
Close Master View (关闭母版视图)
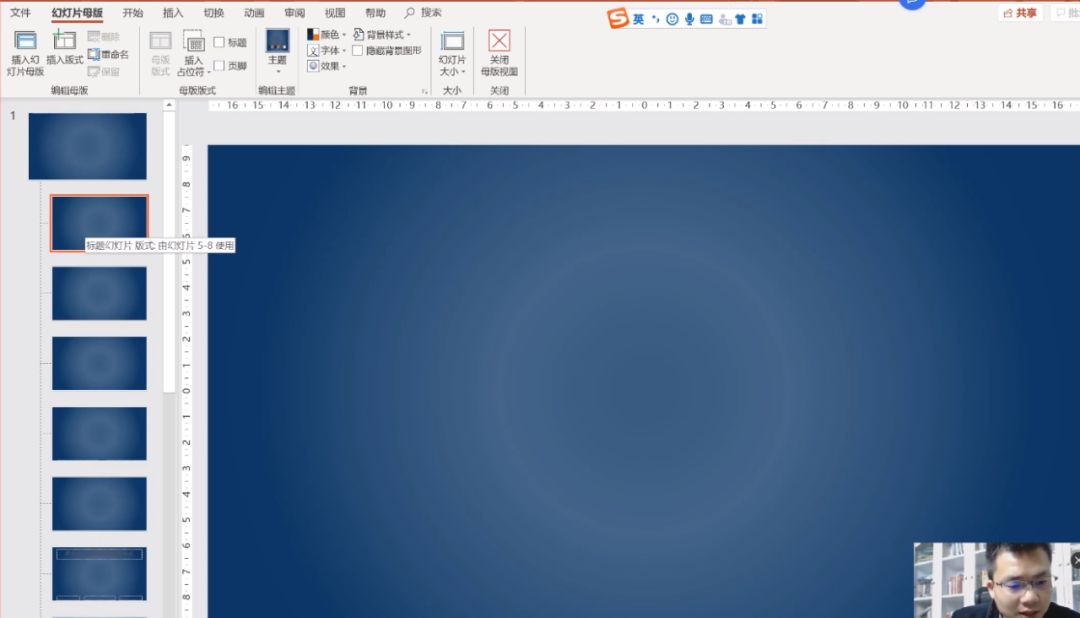[x=499, y=53]
